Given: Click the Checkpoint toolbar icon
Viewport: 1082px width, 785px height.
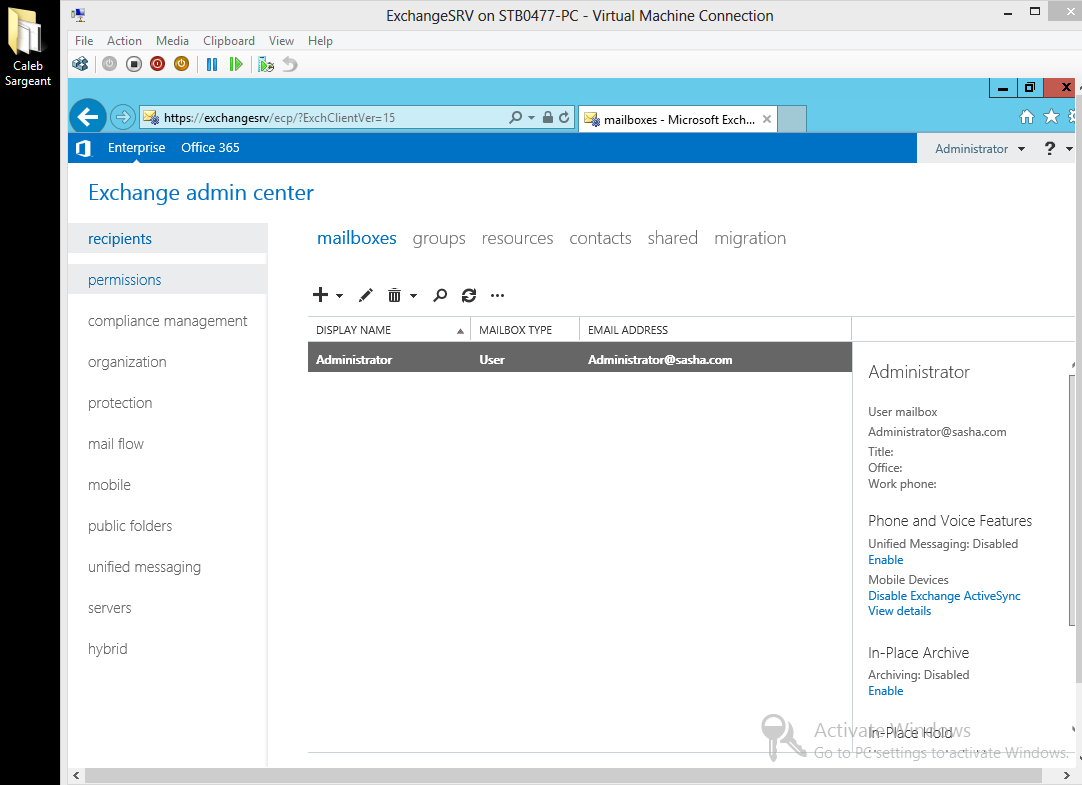Looking at the screenshot, I should (x=266, y=64).
